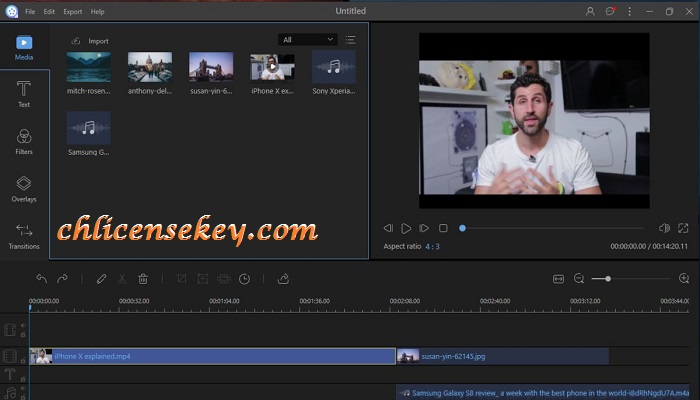Select the iPhone X video thumbnail in the library

(x=272, y=67)
